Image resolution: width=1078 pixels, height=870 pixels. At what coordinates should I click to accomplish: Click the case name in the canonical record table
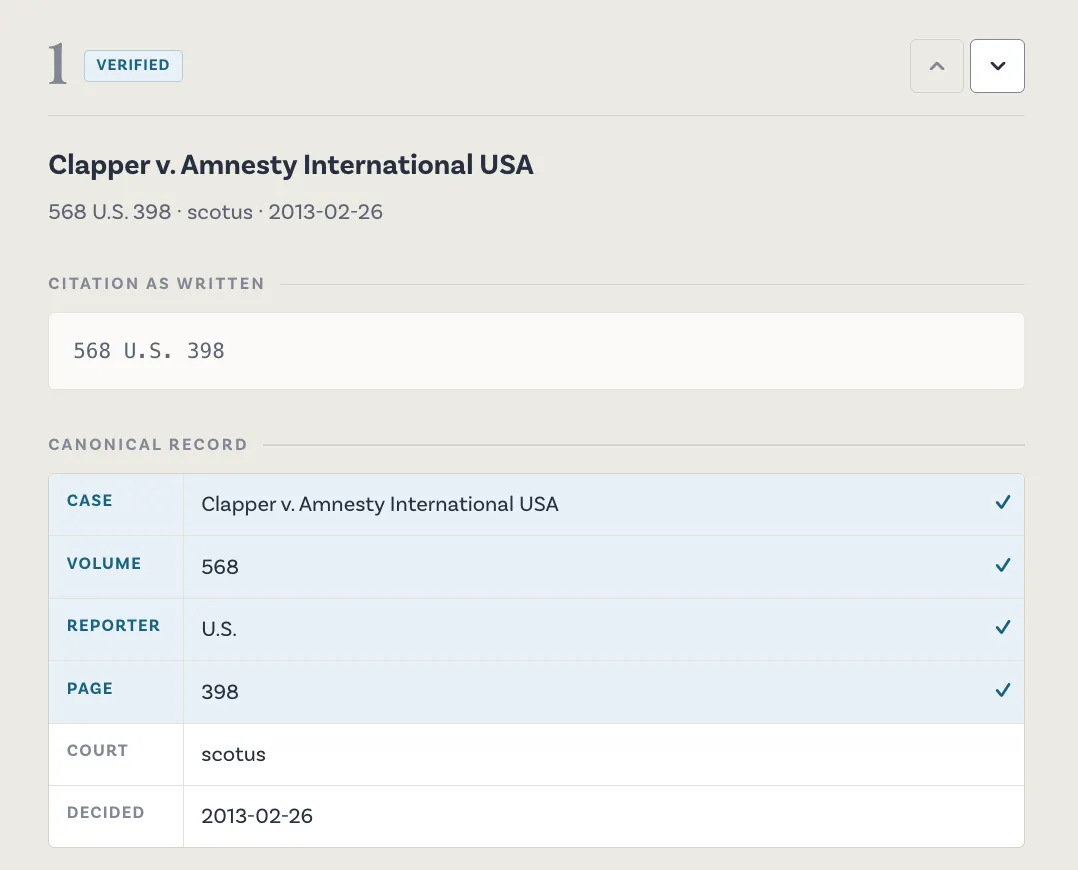[380, 504]
